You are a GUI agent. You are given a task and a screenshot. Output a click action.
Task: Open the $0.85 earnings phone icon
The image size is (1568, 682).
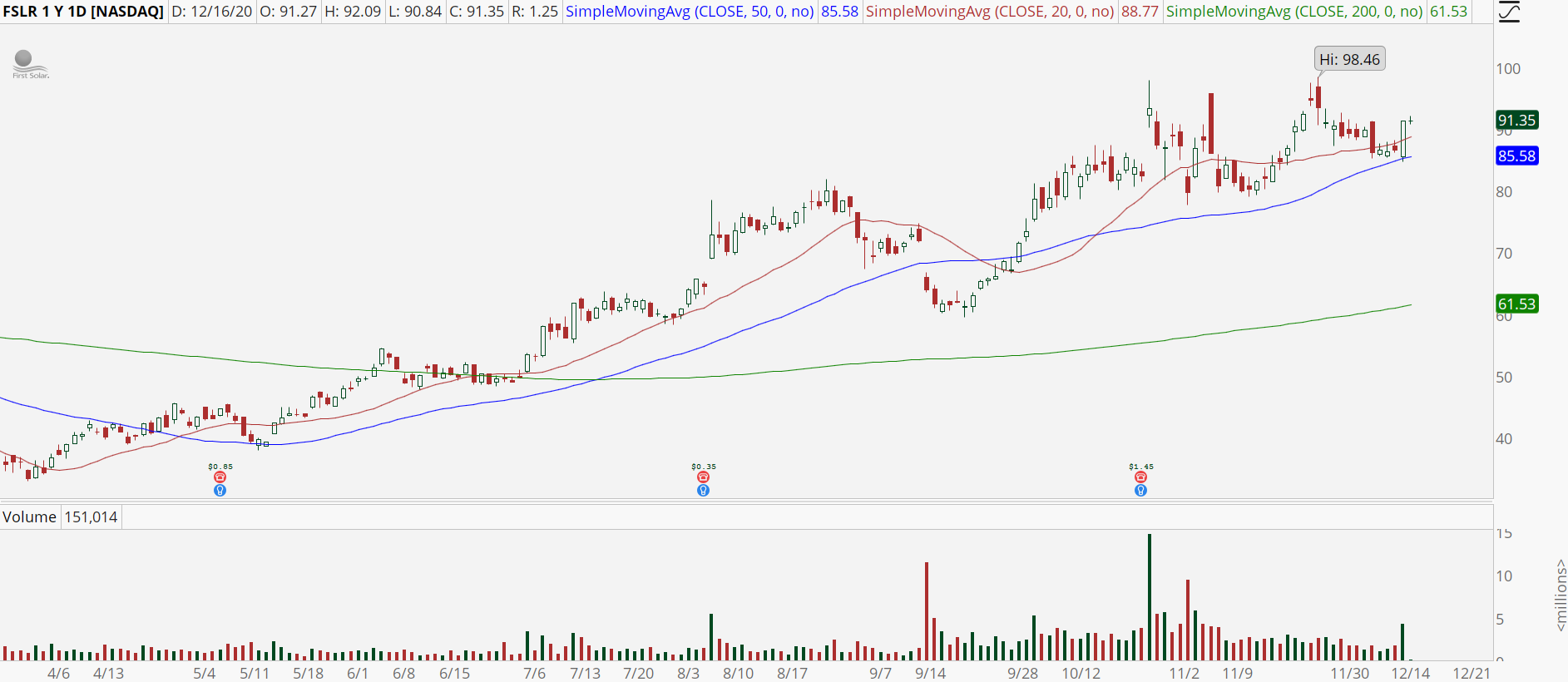(220, 477)
